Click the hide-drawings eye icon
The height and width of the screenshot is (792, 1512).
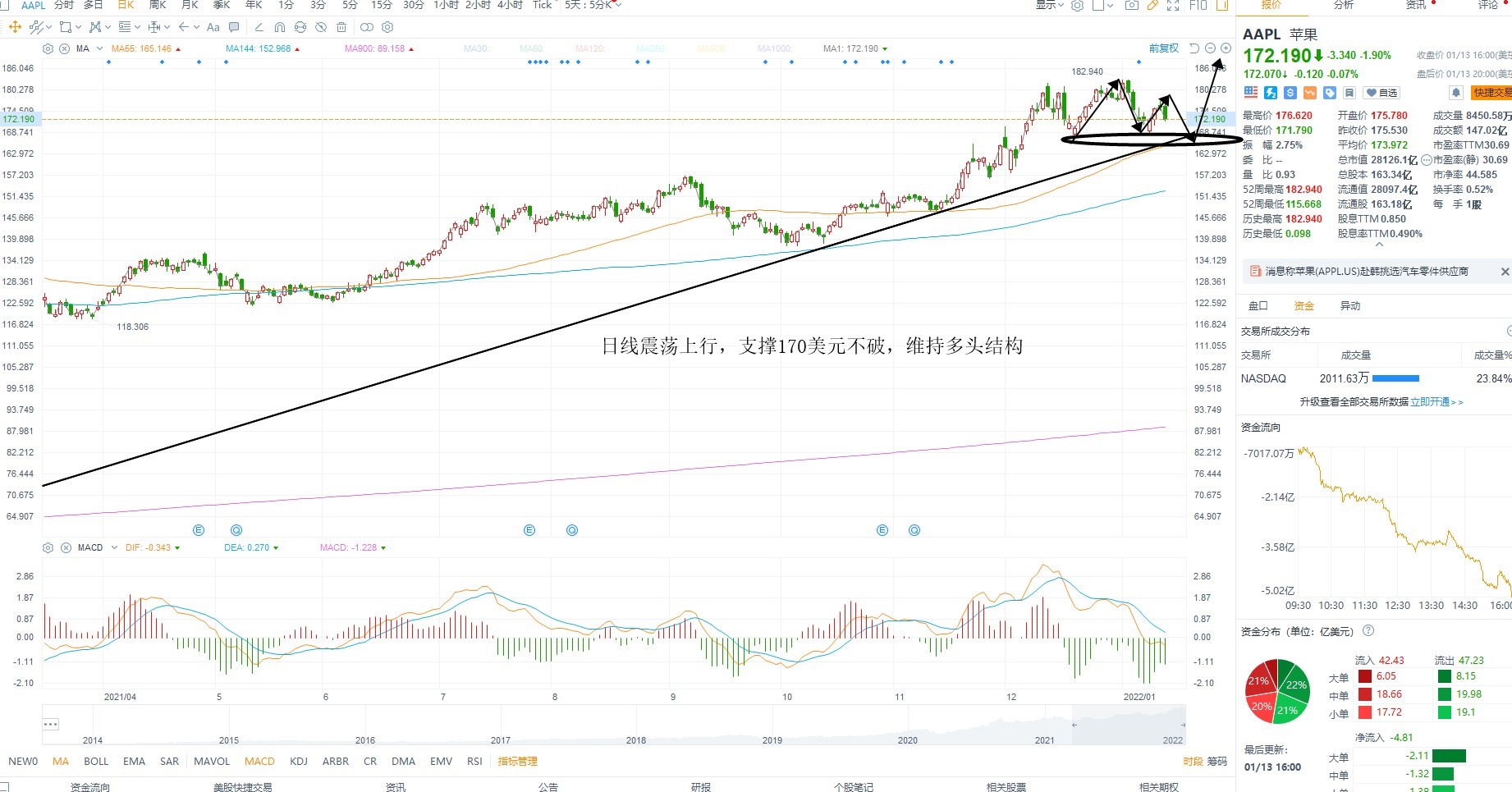(321, 27)
